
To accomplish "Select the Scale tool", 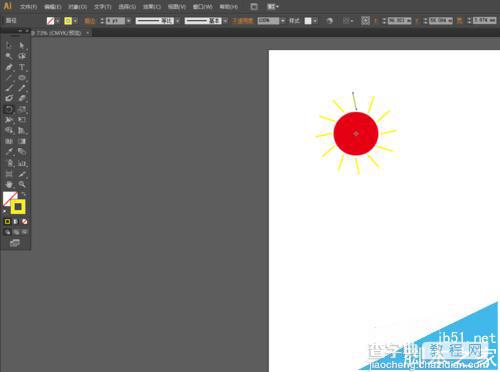I will (x=22, y=109).
